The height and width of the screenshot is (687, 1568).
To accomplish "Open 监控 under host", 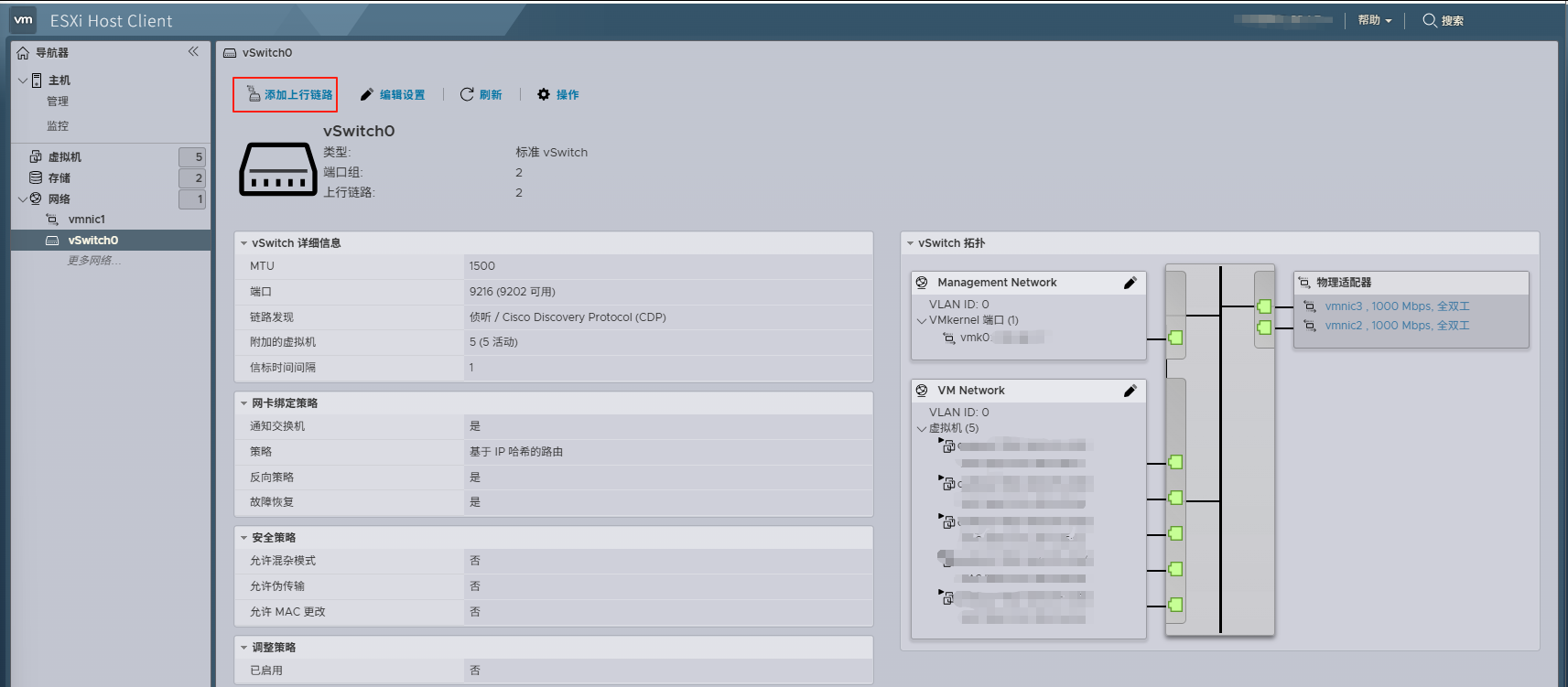I will tap(58, 126).
